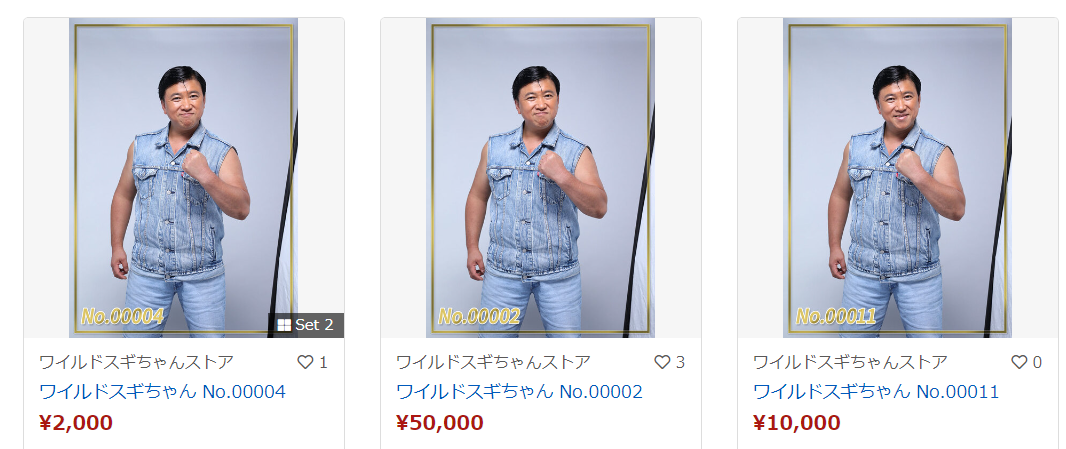Open the store name on the ¥50,000 card
This screenshot has height=449, width=1066.
(x=494, y=363)
